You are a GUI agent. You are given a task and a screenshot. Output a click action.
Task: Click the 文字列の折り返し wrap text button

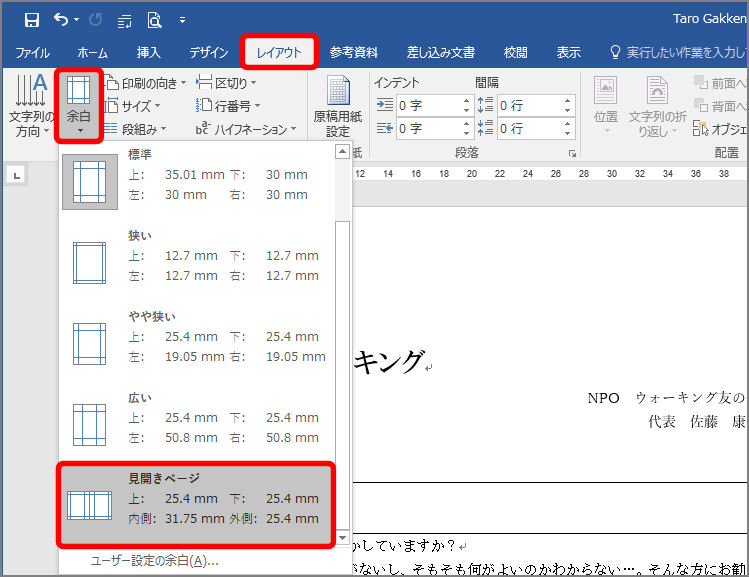(x=657, y=106)
